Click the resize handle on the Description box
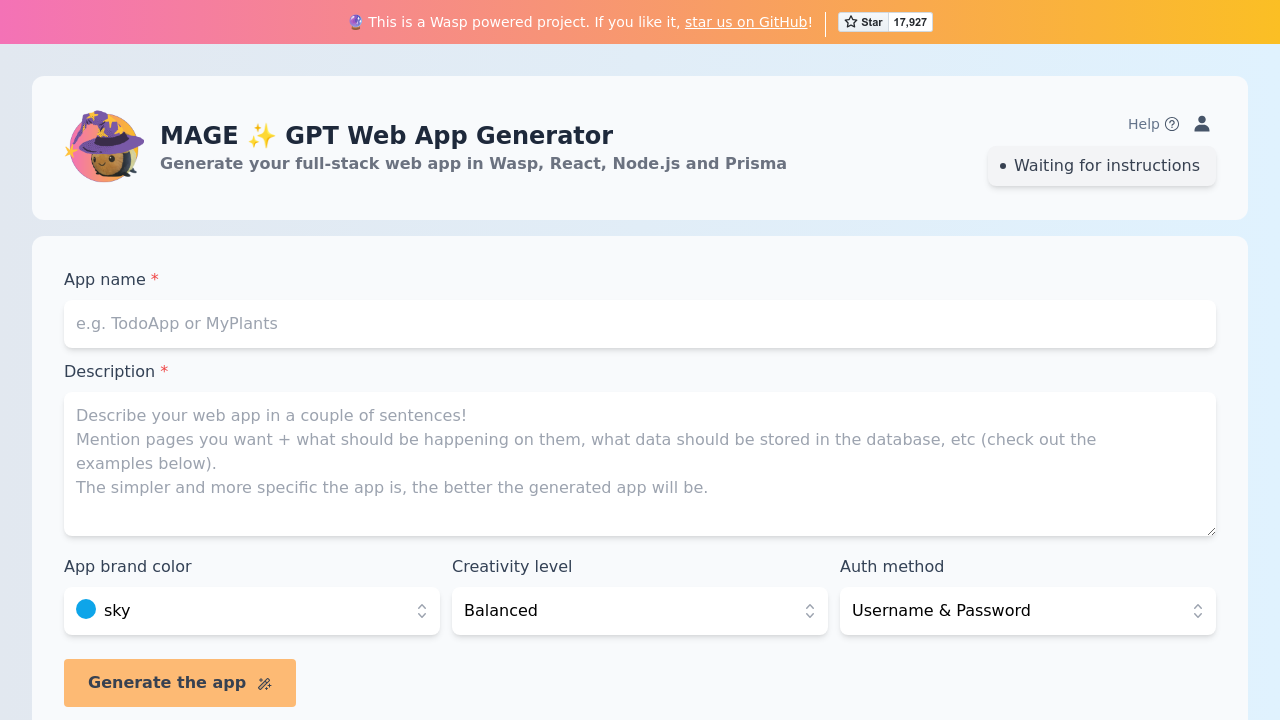The height and width of the screenshot is (720, 1280). 1211,530
